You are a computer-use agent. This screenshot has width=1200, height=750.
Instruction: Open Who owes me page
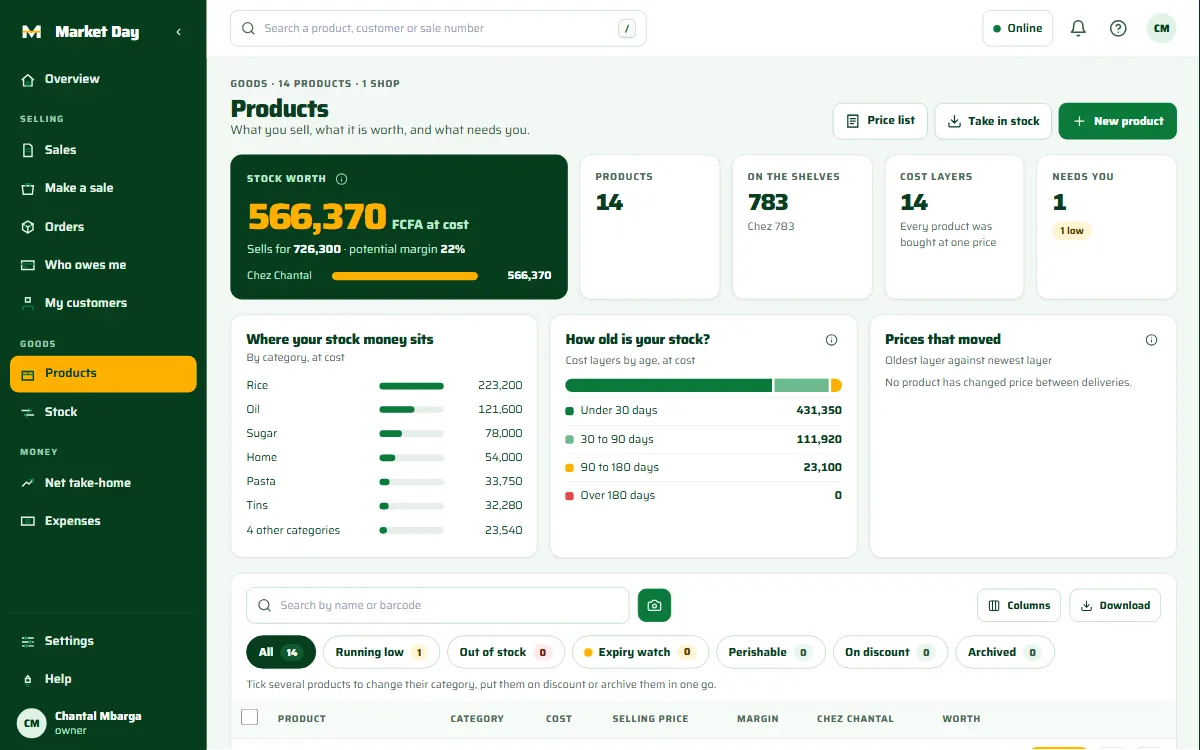coord(103,265)
